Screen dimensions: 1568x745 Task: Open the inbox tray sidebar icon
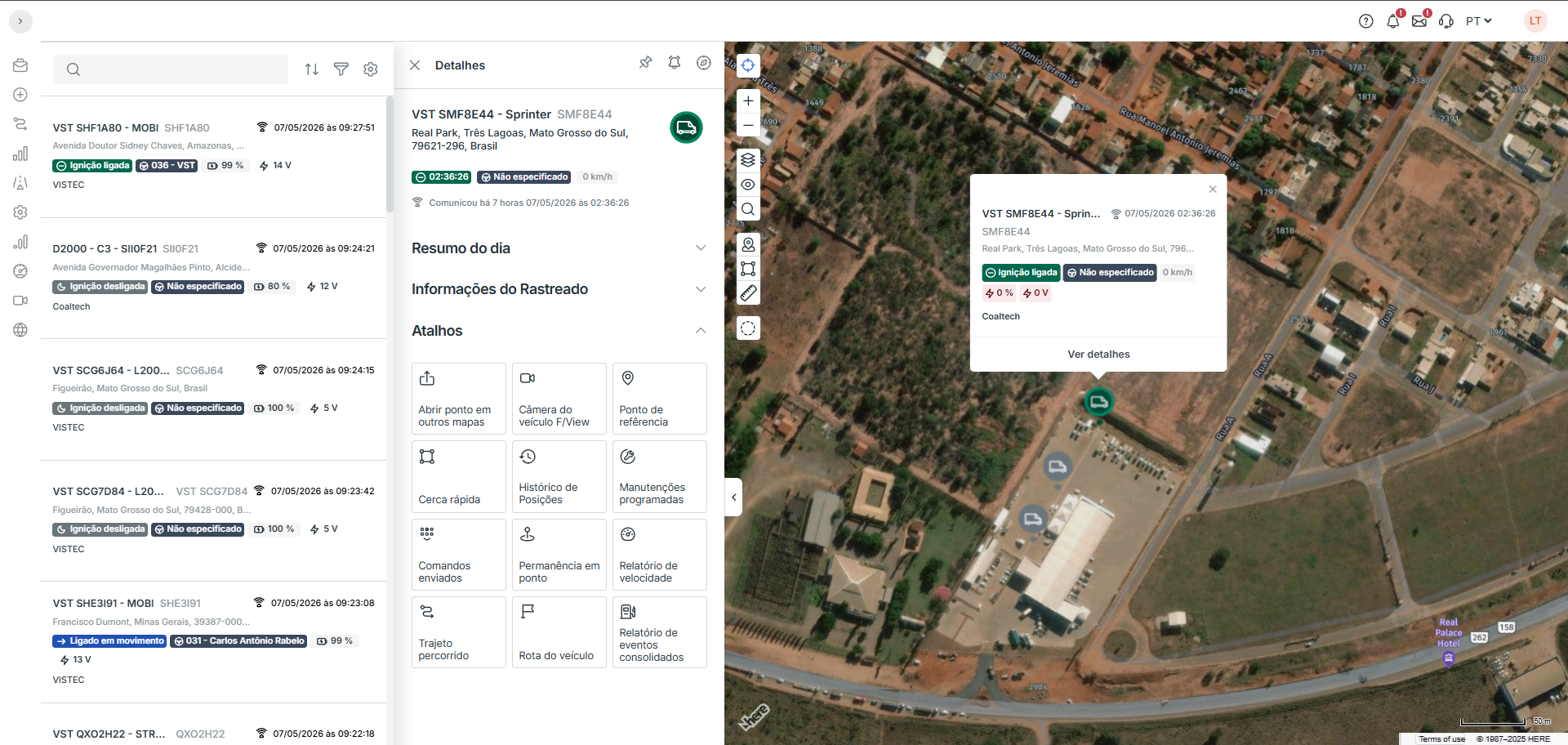[20, 65]
